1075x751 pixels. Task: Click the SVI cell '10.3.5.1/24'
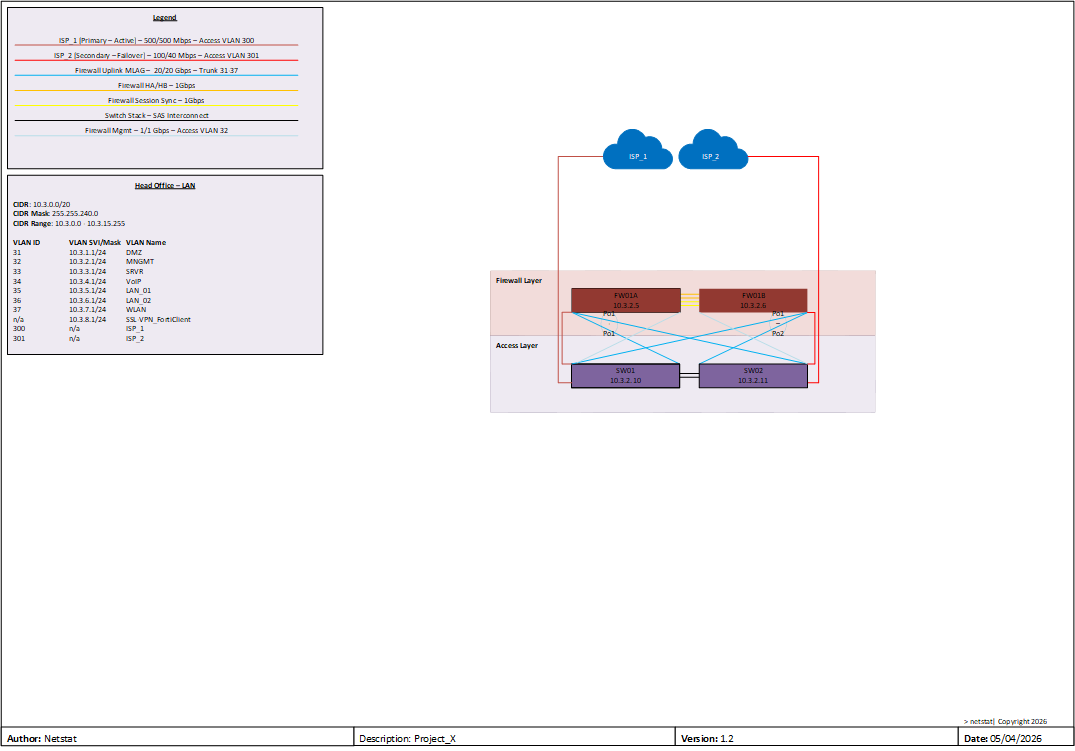(x=87, y=291)
